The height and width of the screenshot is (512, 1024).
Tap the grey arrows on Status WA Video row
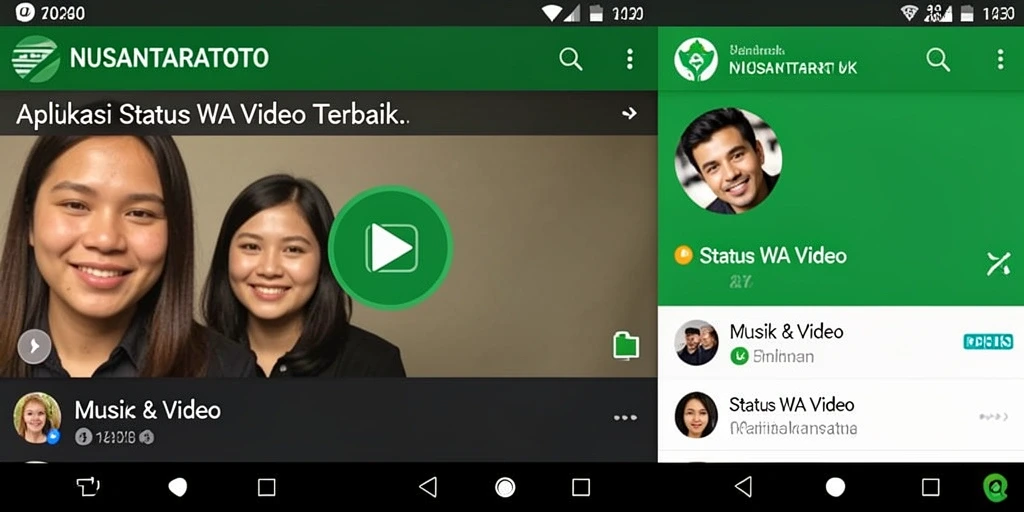(x=995, y=416)
